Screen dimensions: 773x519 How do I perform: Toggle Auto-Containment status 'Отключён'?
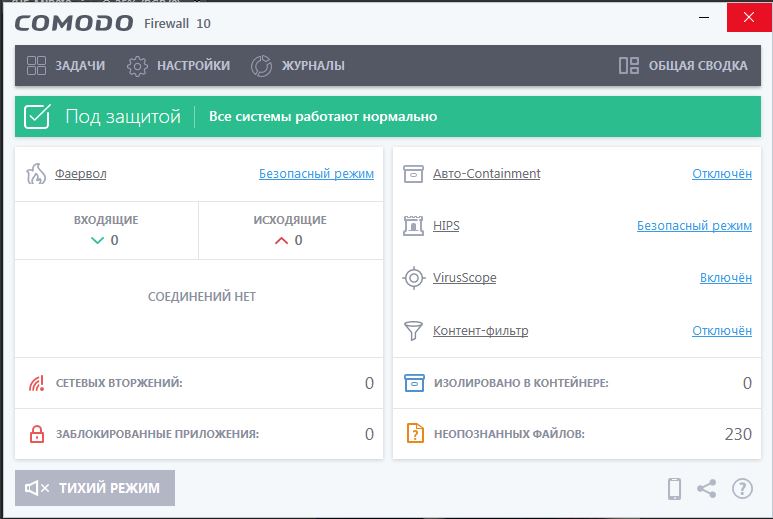(x=721, y=174)
